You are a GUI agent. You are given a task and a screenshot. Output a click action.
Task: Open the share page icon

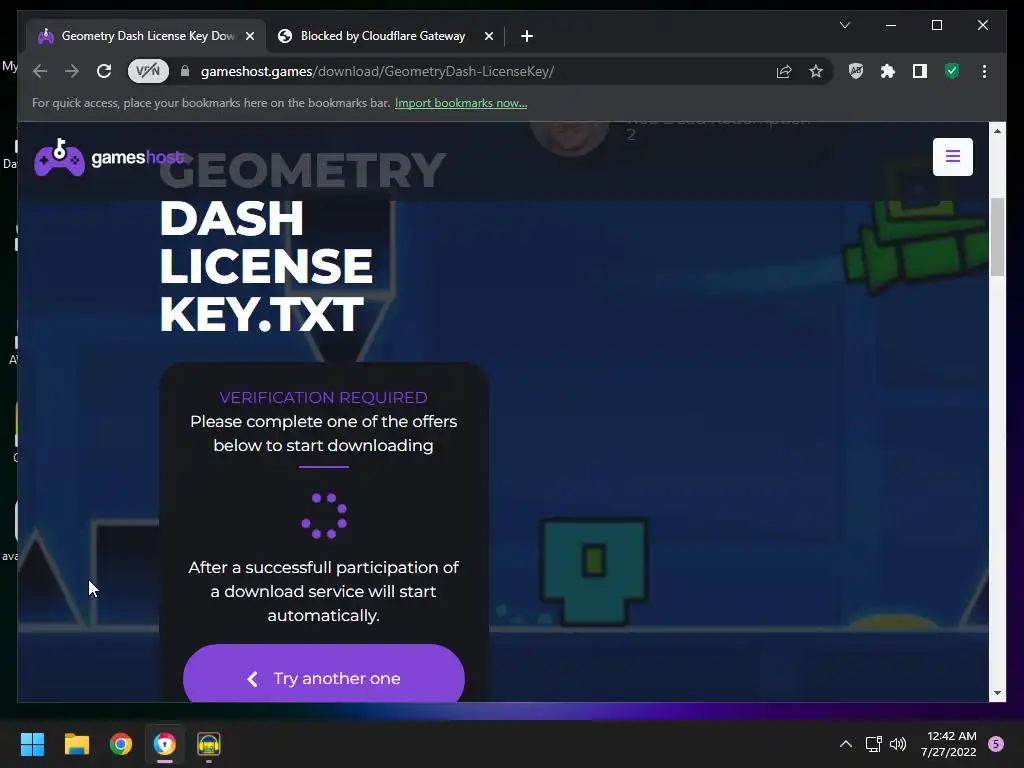(x=784, y=71)
